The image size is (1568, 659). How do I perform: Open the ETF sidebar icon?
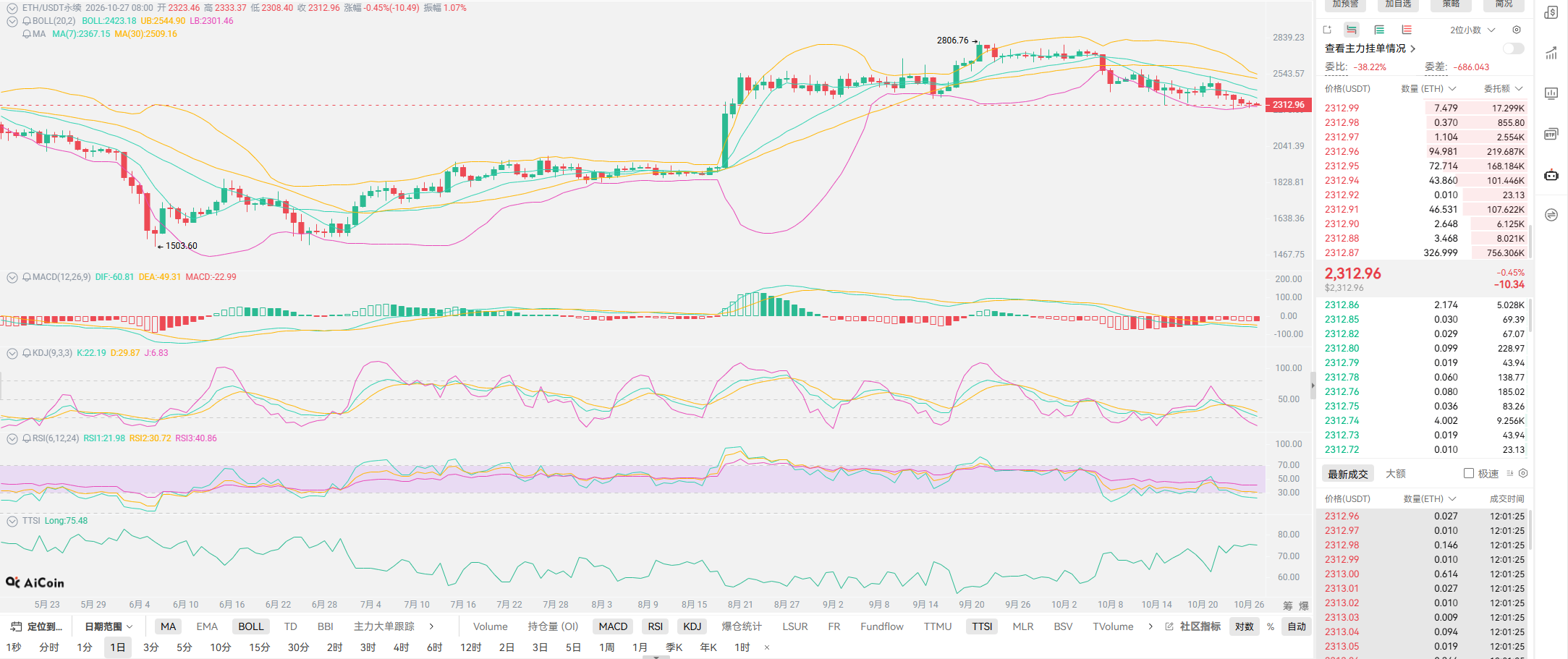click(1551, 134)
